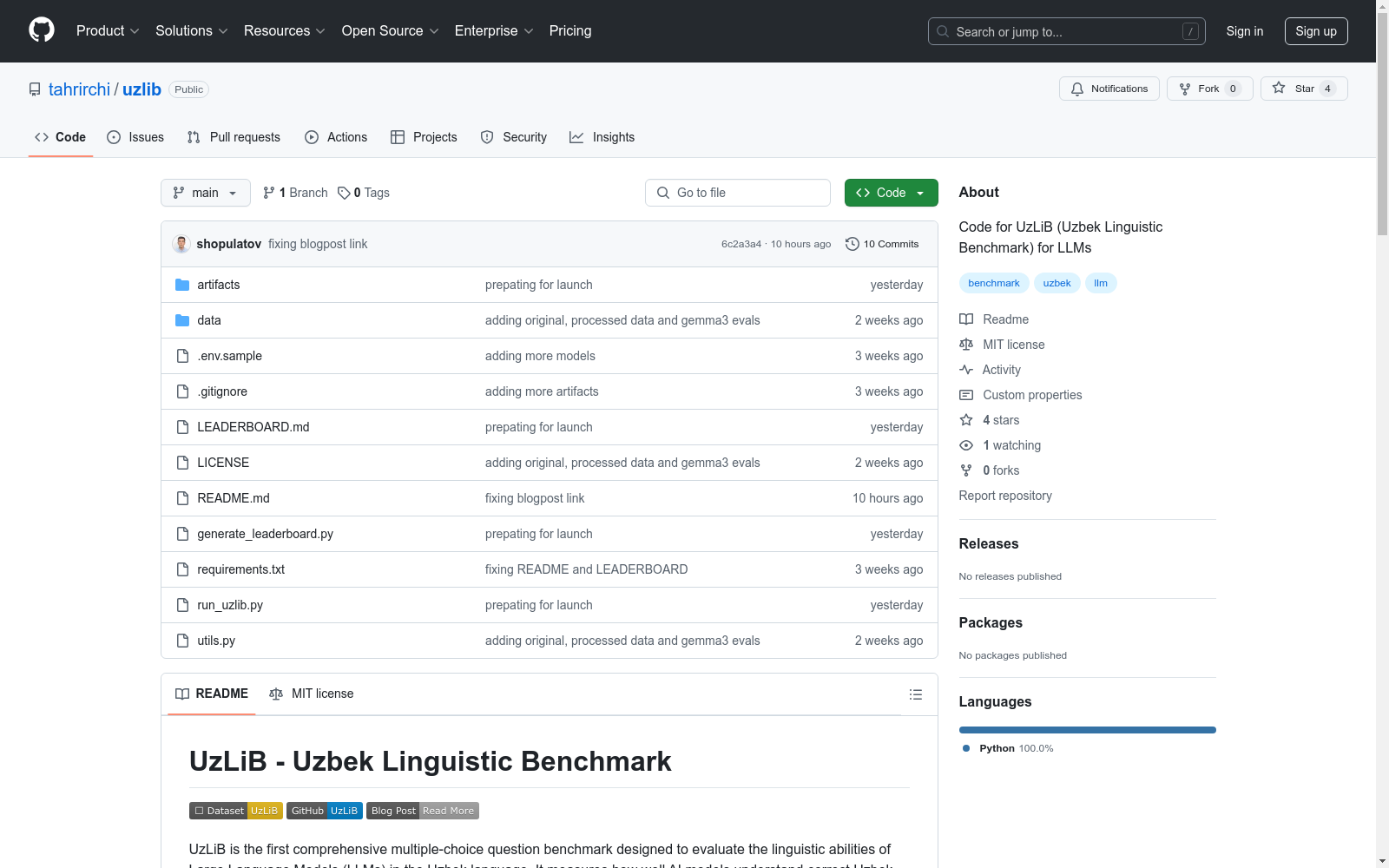Switch to the Issues tab
The width and height of the screenshot is (1389, 868).
[x=135, y=137]
